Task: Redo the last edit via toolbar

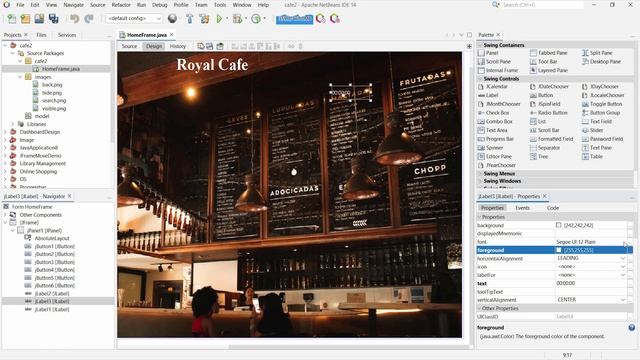Action: [x=89, y=19]
